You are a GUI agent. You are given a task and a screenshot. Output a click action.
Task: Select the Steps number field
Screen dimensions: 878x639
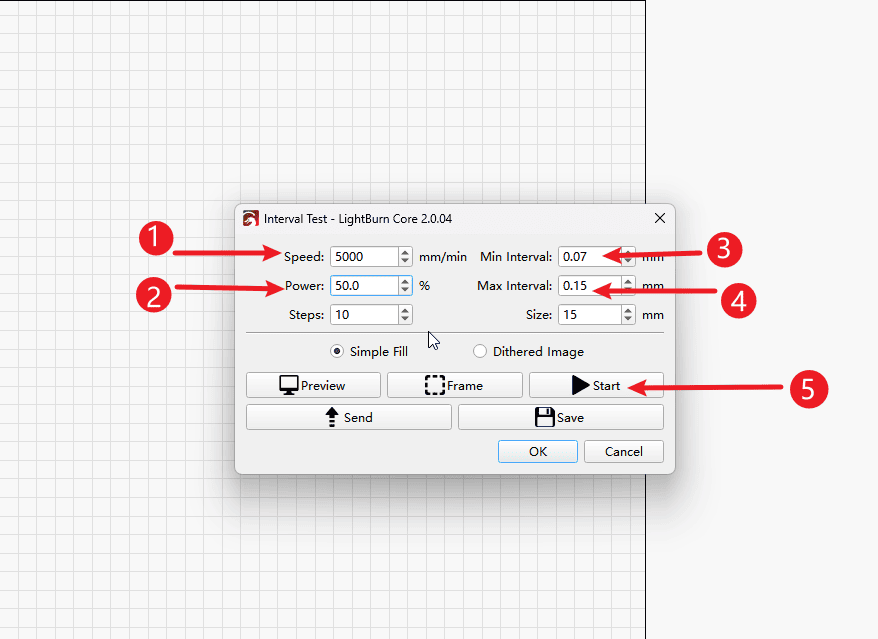pyautogui.click(x=363, y=314)
